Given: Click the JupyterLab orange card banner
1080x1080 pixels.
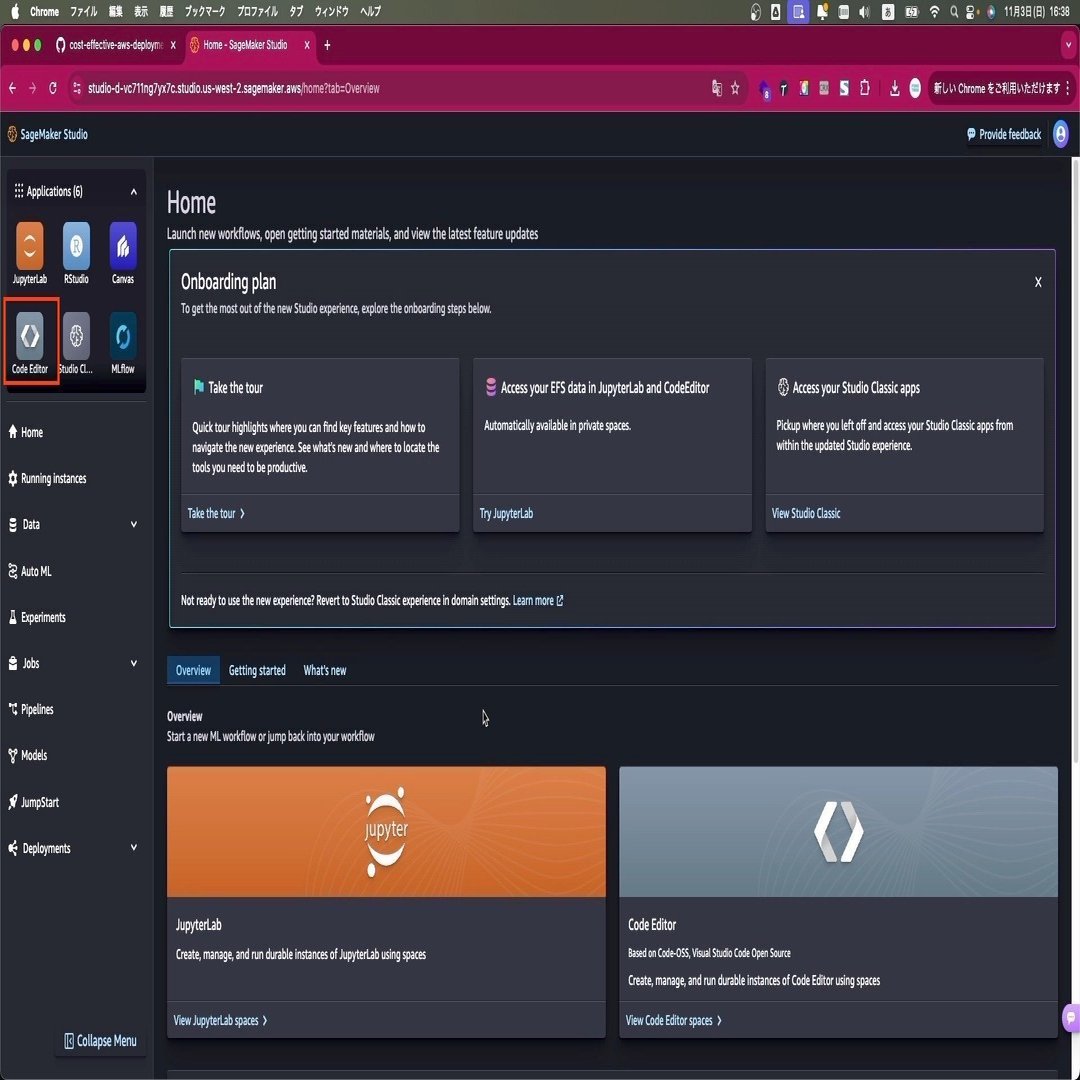Looking at the screenshot, I should point(386,831).
